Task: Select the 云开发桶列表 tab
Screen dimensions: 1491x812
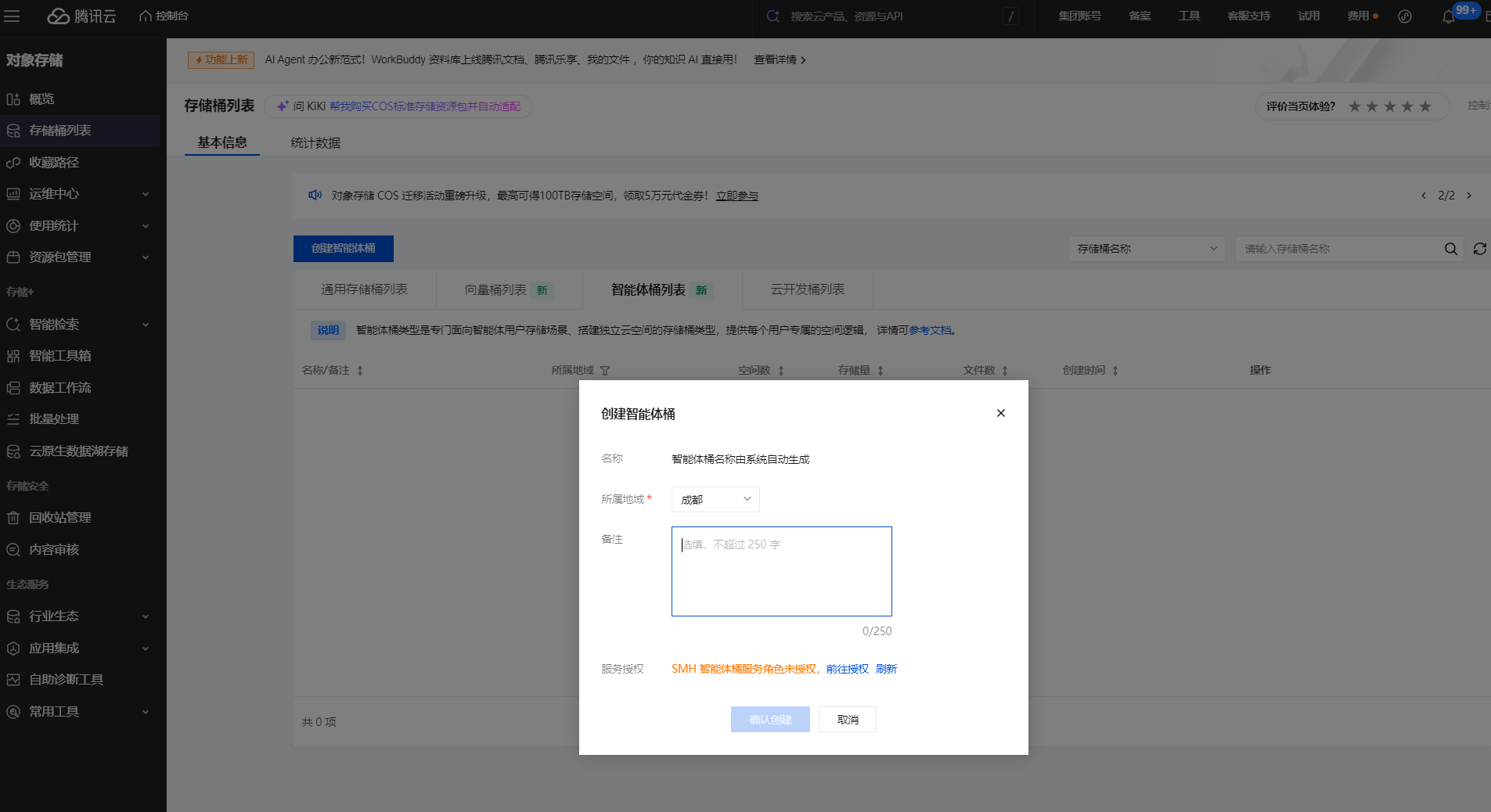Action: (808, 289)
